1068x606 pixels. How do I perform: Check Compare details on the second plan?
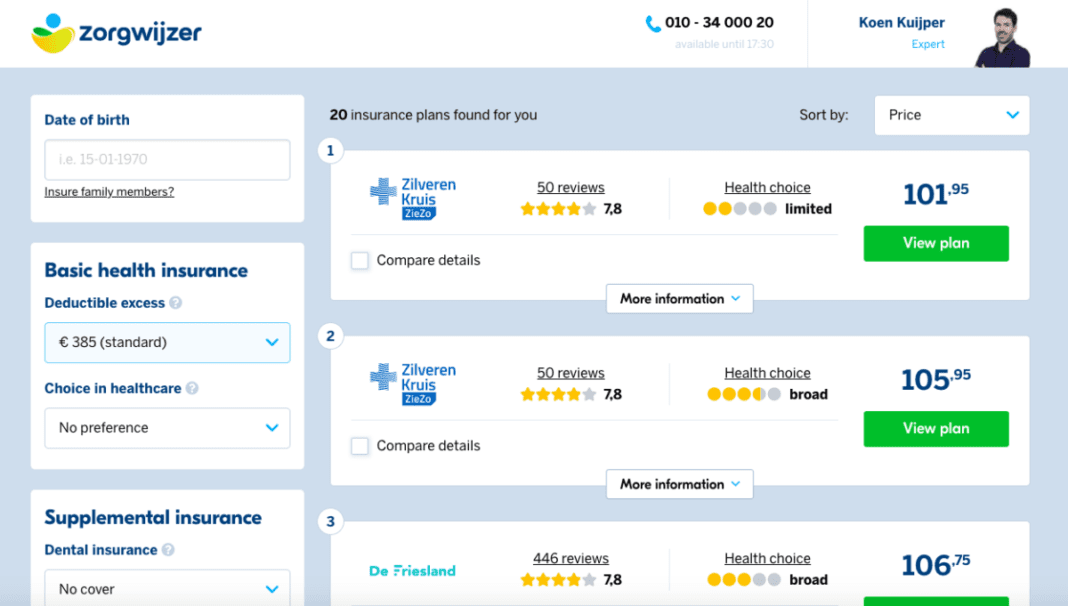point(359,446)
